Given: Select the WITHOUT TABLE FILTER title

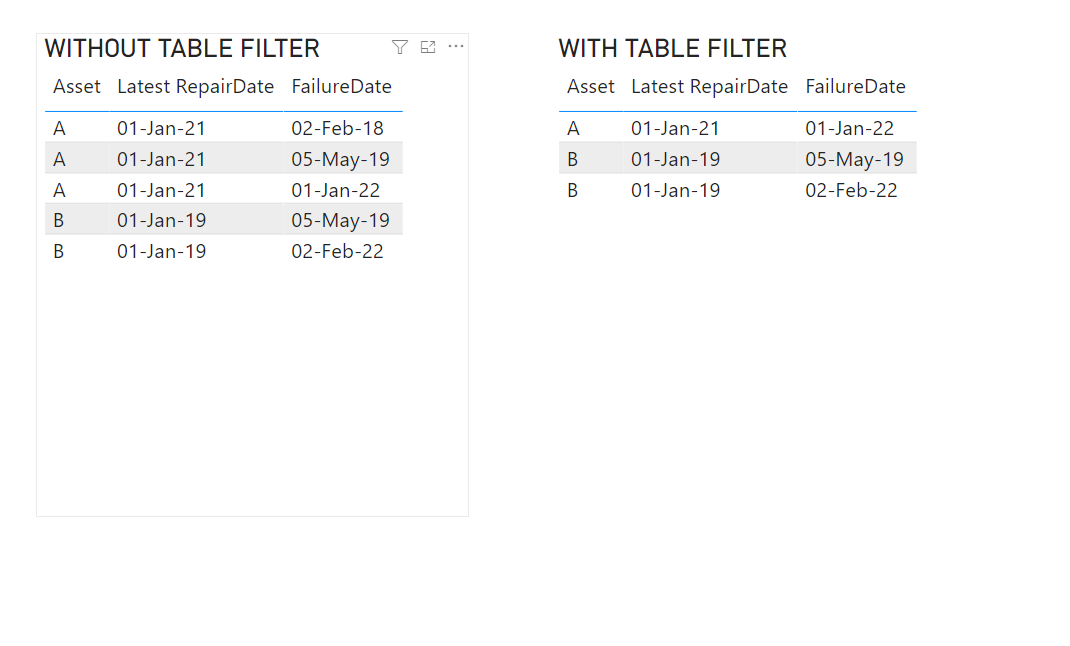Looking at the screenshot, I should pyautogui.click(x=182, y=48).
